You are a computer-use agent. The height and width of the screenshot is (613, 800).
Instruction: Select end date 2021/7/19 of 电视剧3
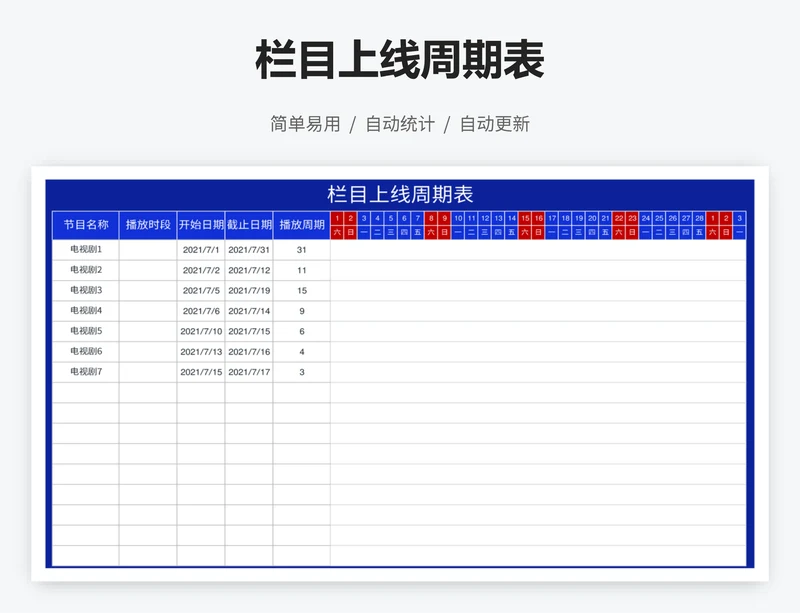point(249,290)
